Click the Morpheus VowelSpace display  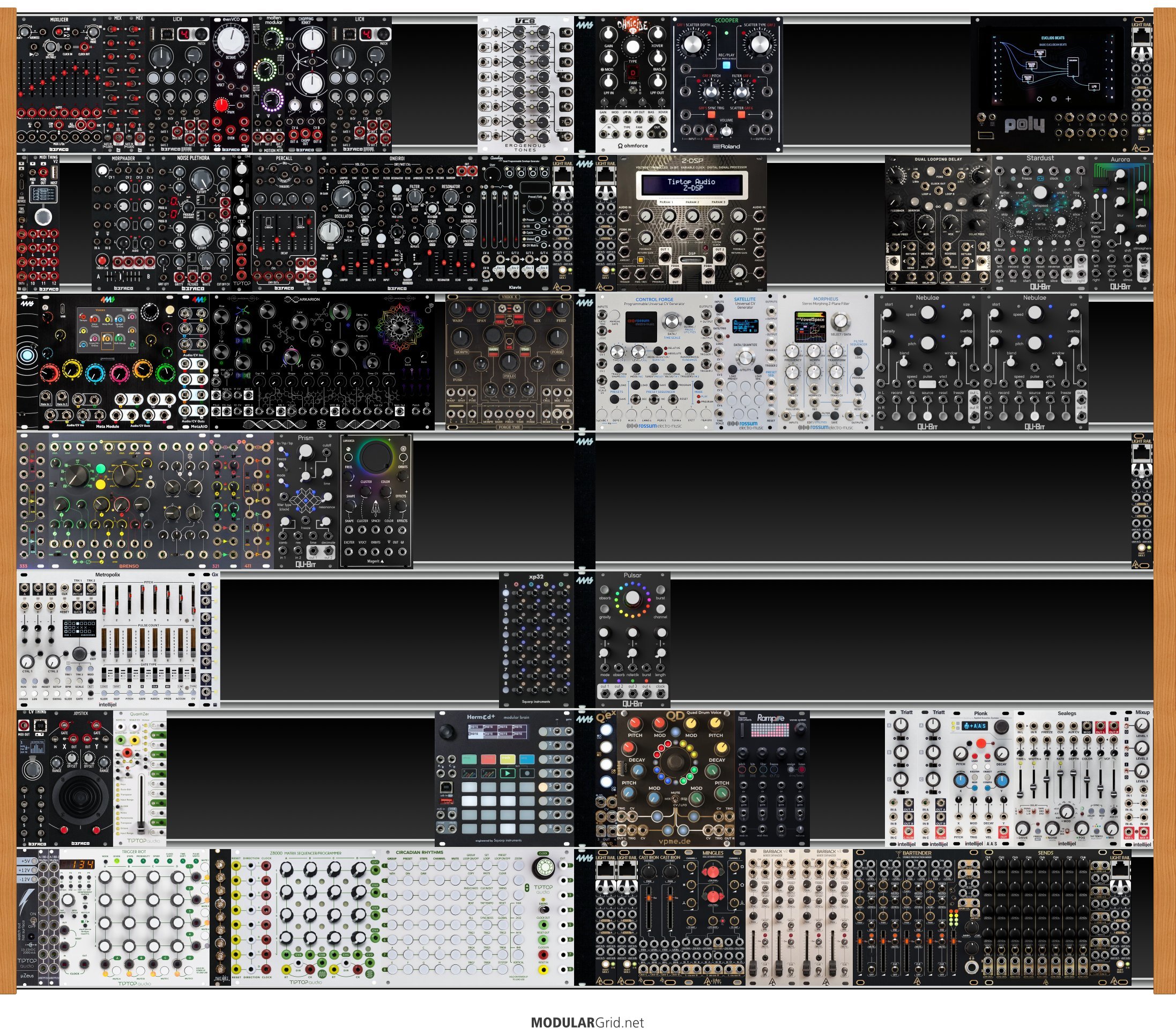pyautogui.click(x=810, y=326)
